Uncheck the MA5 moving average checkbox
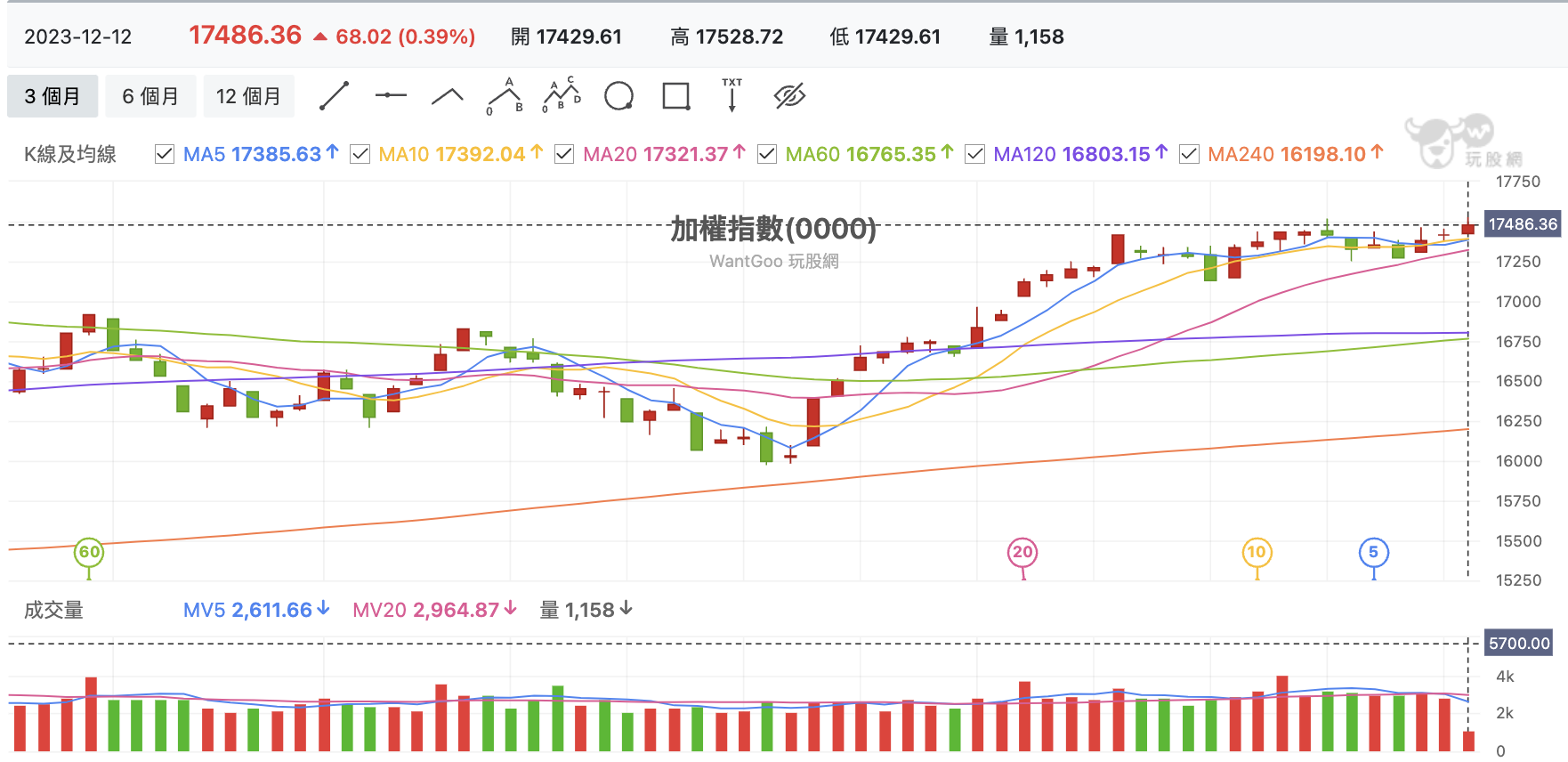The image size is (1568, 762). pos(164,154)
